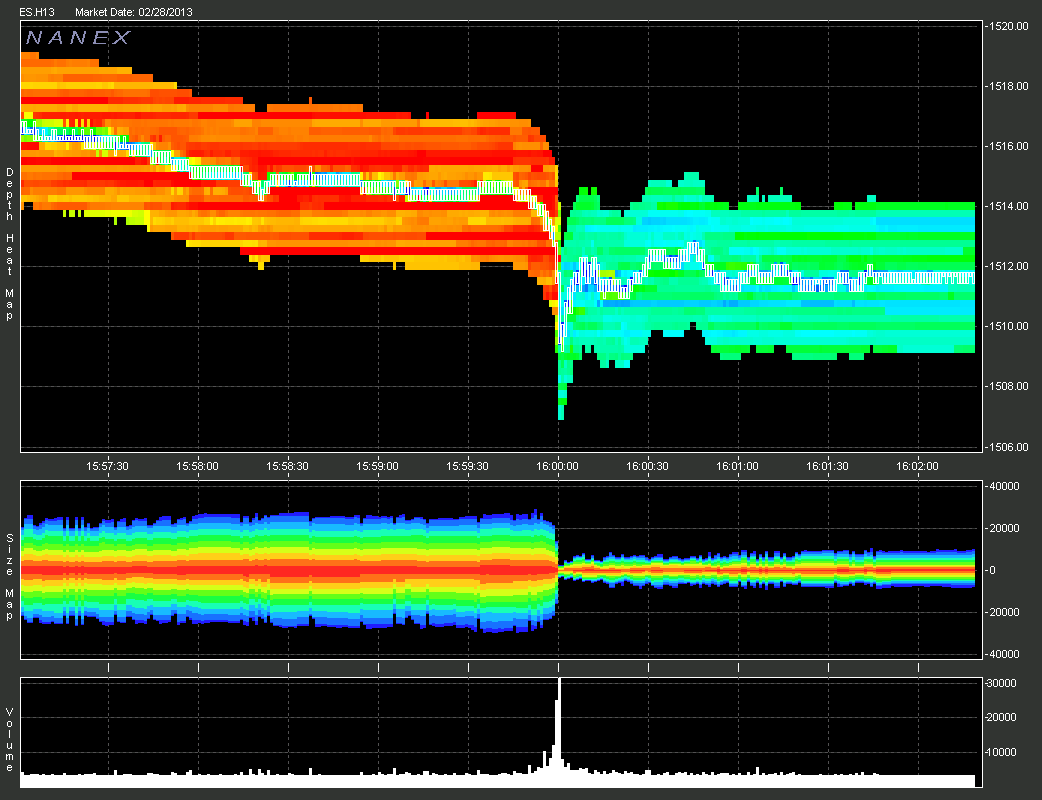Select the 1520.00 price axis label
This screenshot has height=800, width=1042.
1008,26
